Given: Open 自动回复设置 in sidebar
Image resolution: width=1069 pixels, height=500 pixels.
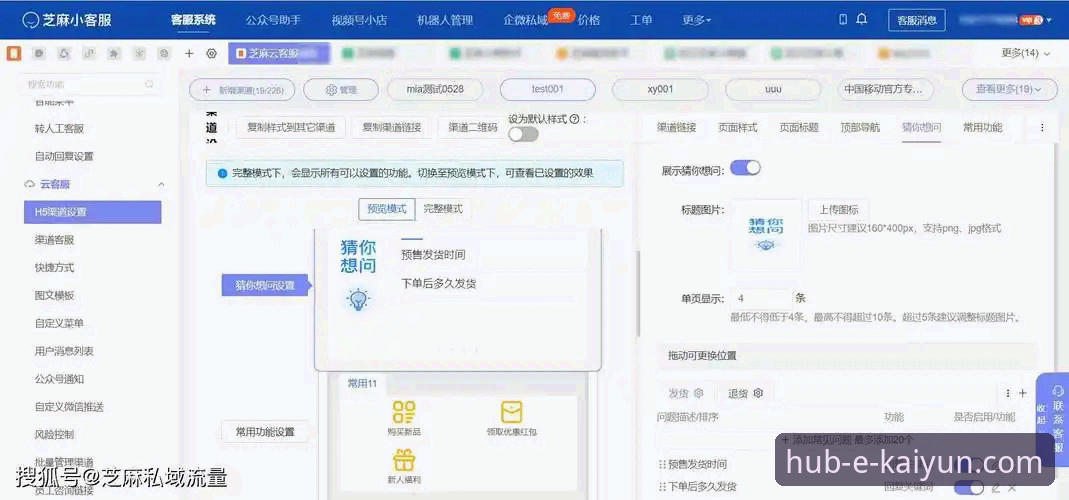Looking at the screenshot, I should (x=64, y=156).
